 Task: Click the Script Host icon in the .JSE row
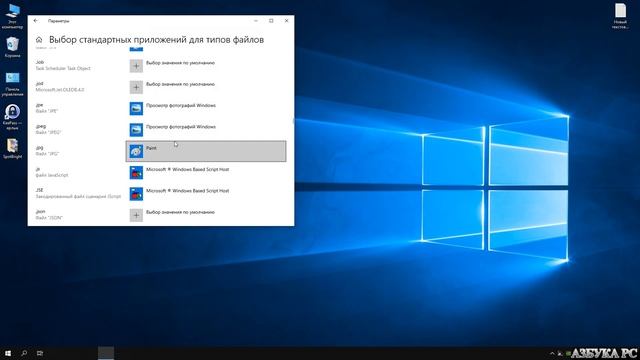pos(136,194)
